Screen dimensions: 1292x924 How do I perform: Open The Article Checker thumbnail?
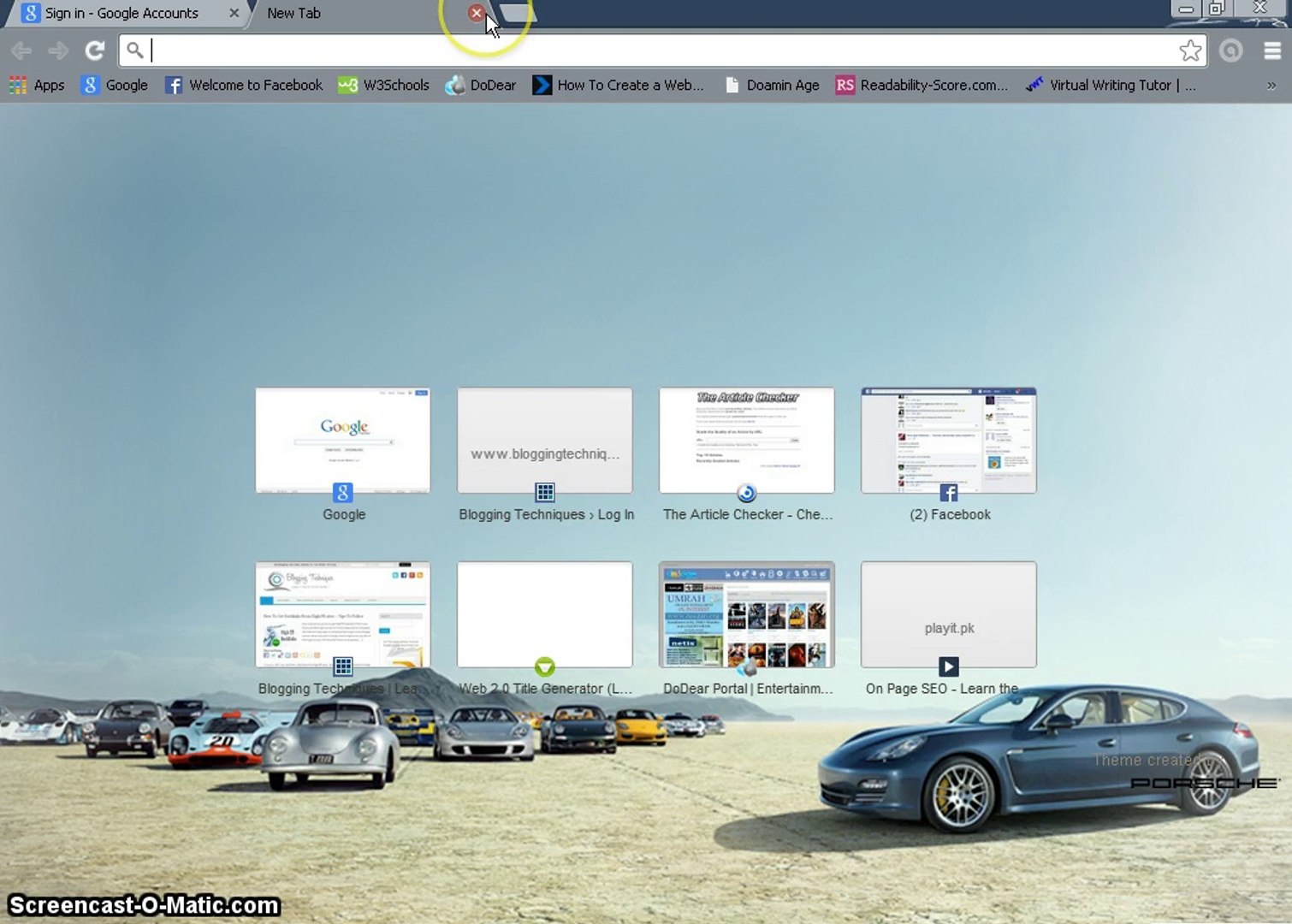[746, 441]
